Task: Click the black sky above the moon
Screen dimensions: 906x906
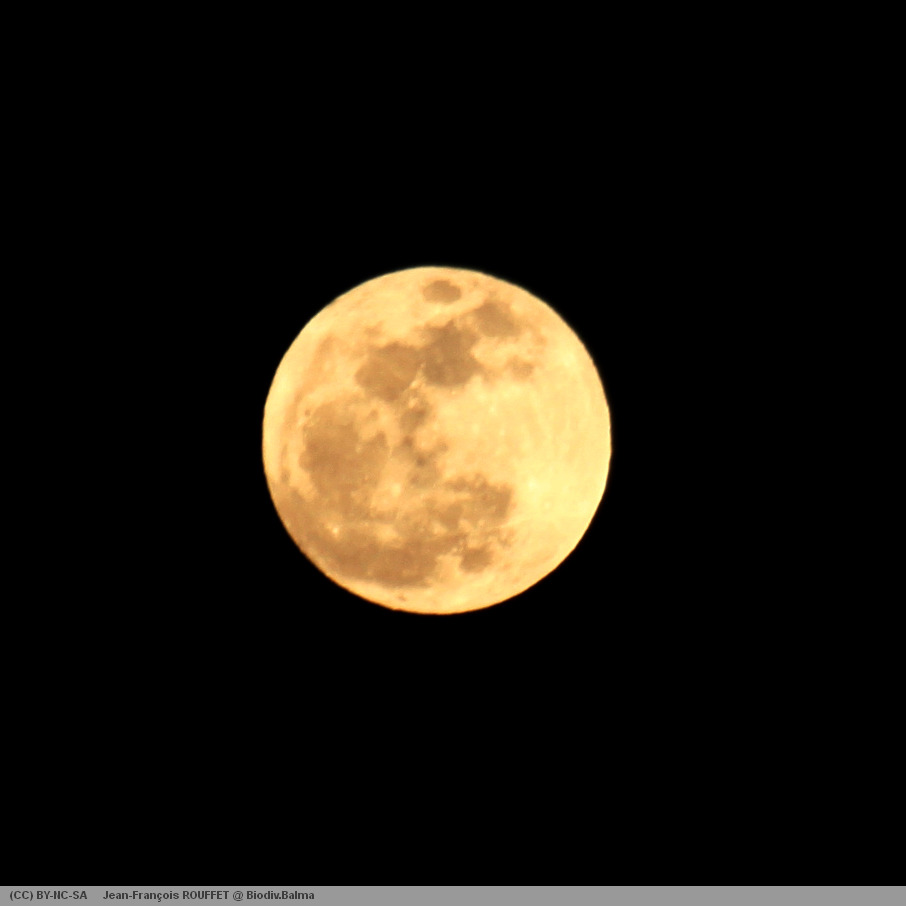Action: (437, 130)
